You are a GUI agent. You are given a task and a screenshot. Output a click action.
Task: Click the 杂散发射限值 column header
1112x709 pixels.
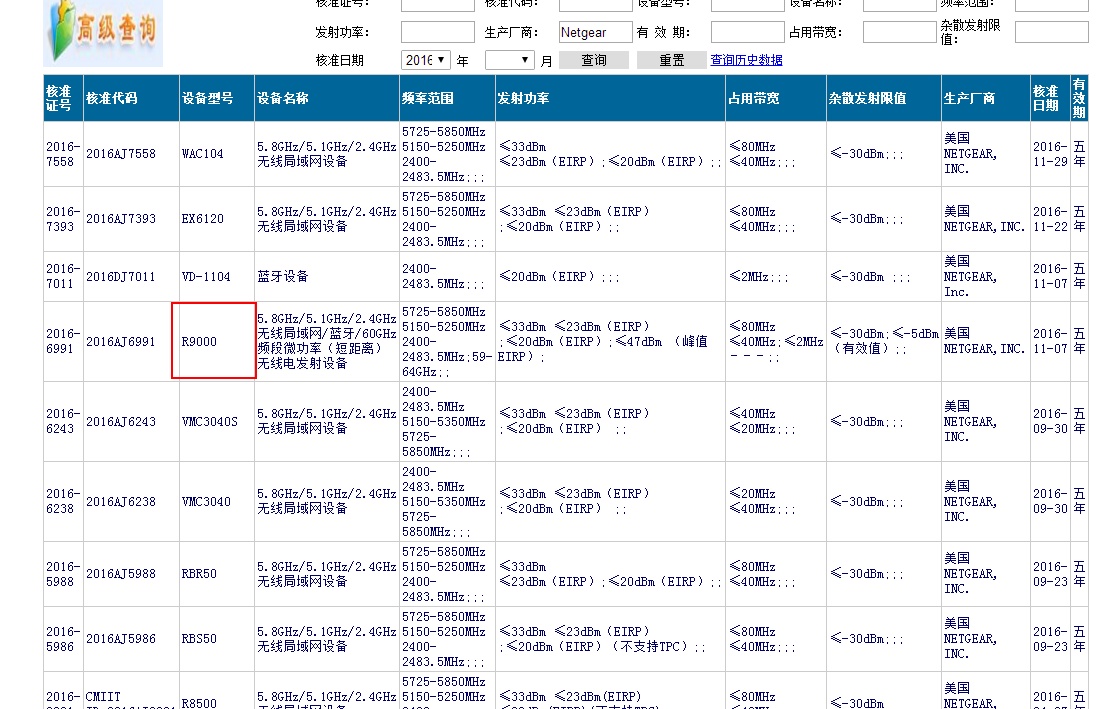884,98
